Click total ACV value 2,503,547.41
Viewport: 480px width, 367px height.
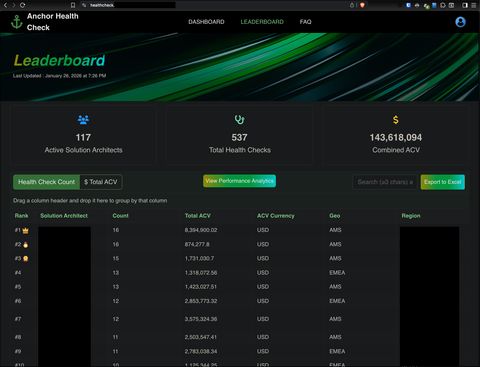coord(201,337)
